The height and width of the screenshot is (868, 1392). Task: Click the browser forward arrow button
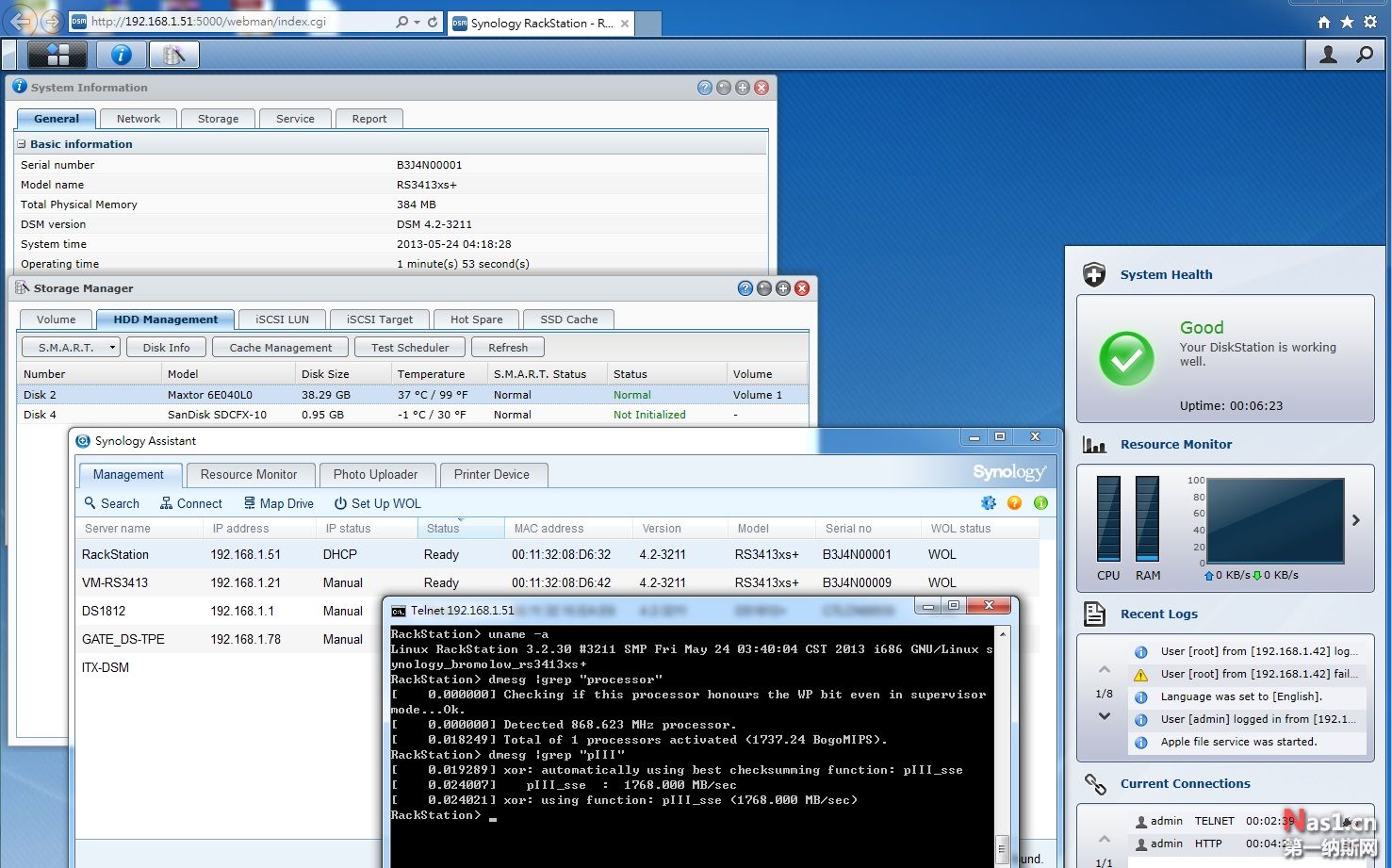pyautogui.click(x=52, y=21)
